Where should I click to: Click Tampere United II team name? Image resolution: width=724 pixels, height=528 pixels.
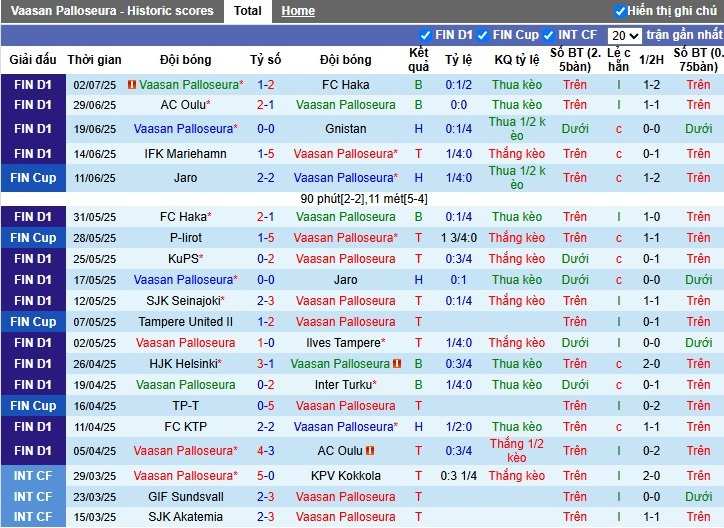tap(186, 322)
